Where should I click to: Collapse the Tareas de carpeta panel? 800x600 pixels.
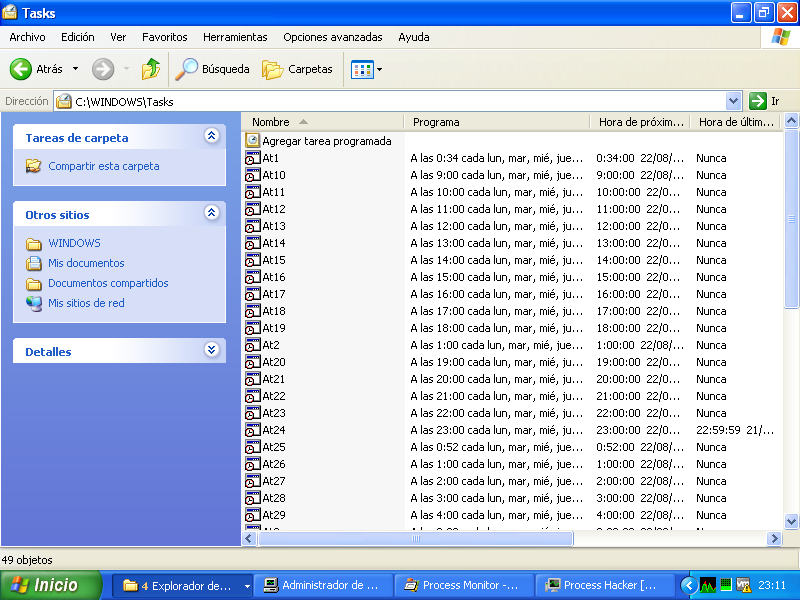(x=211, y=136)
